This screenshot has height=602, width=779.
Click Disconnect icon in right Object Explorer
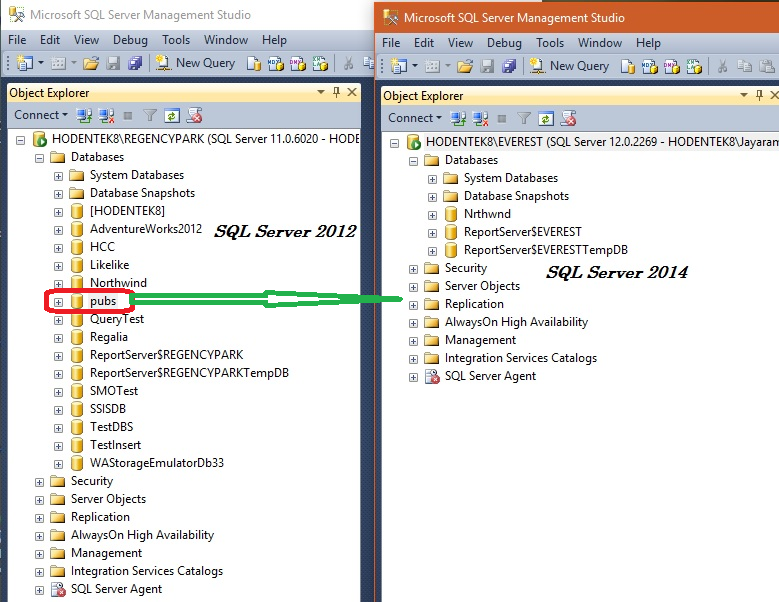tap(480, 119)
